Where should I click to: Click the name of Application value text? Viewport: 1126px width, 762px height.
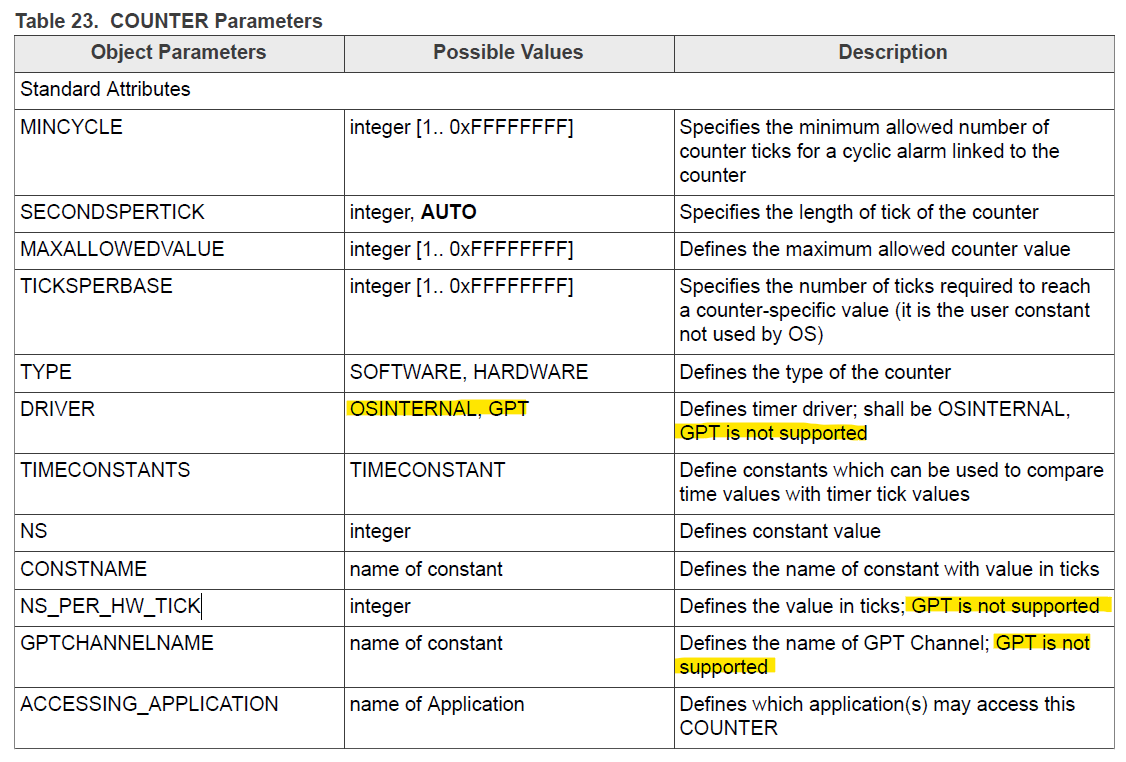pyautogui.click(x=431, y=704)
